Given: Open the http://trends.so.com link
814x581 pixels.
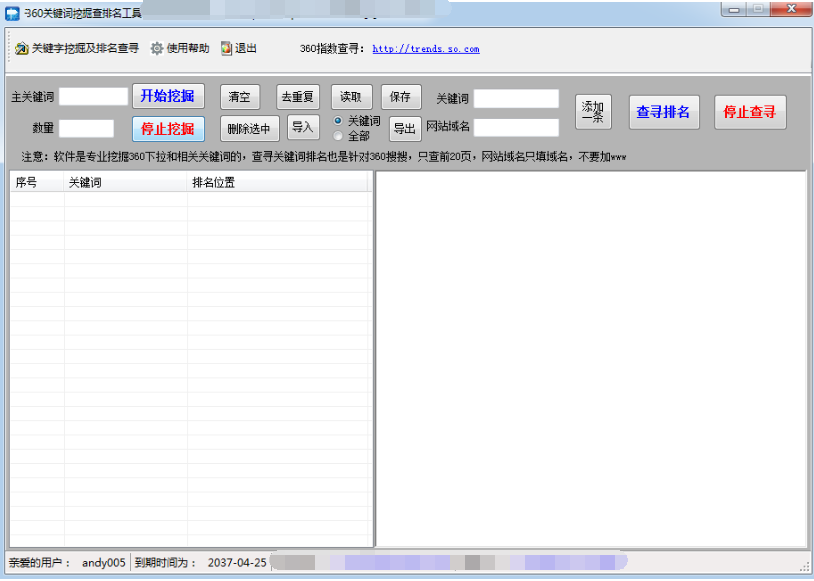Looking at the screenshot, I should point(426,49).
